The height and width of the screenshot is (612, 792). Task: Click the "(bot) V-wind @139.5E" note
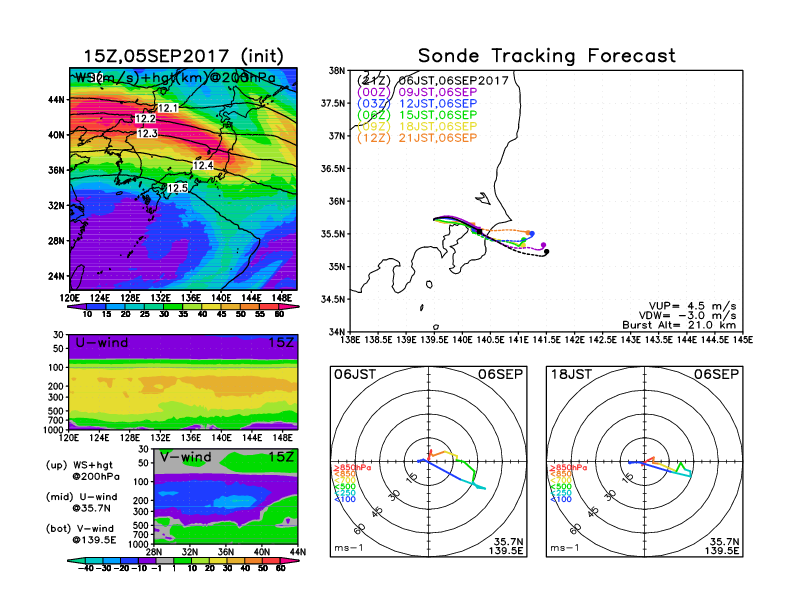81,534
